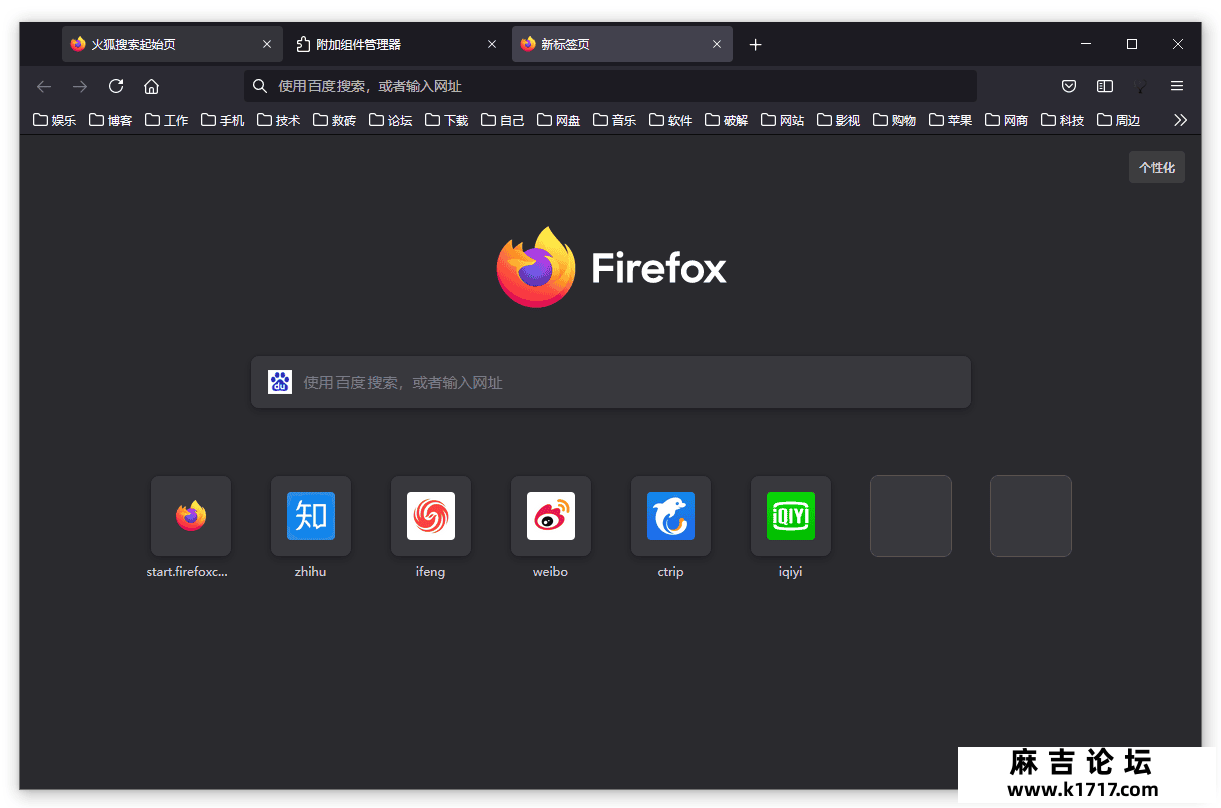Viewport: 1221px width, 808px height.
Task: Open the 周边 bookmark folder
Action: click(x=1118, y=120)
